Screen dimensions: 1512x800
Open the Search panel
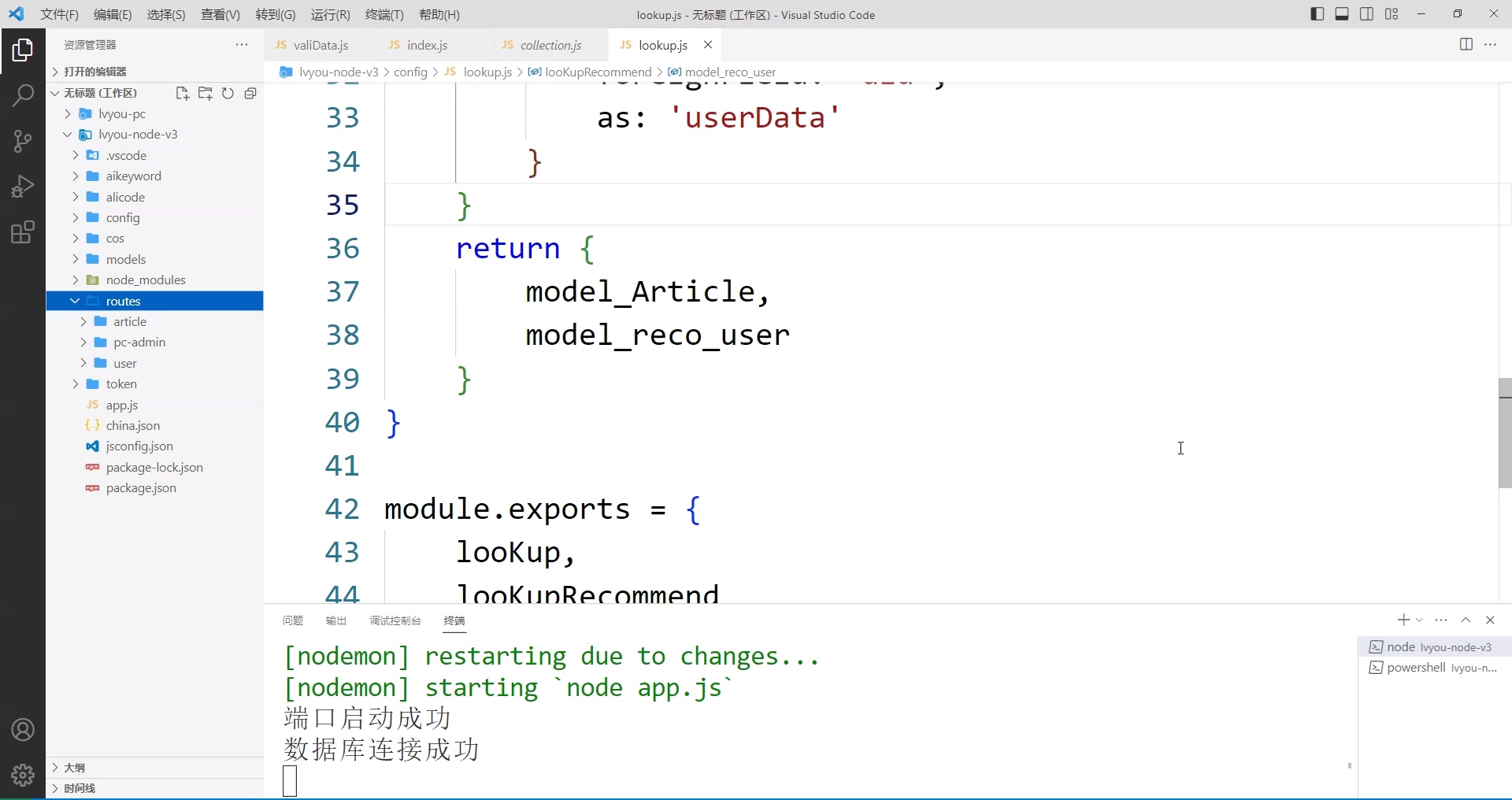[x=23, y=94]
